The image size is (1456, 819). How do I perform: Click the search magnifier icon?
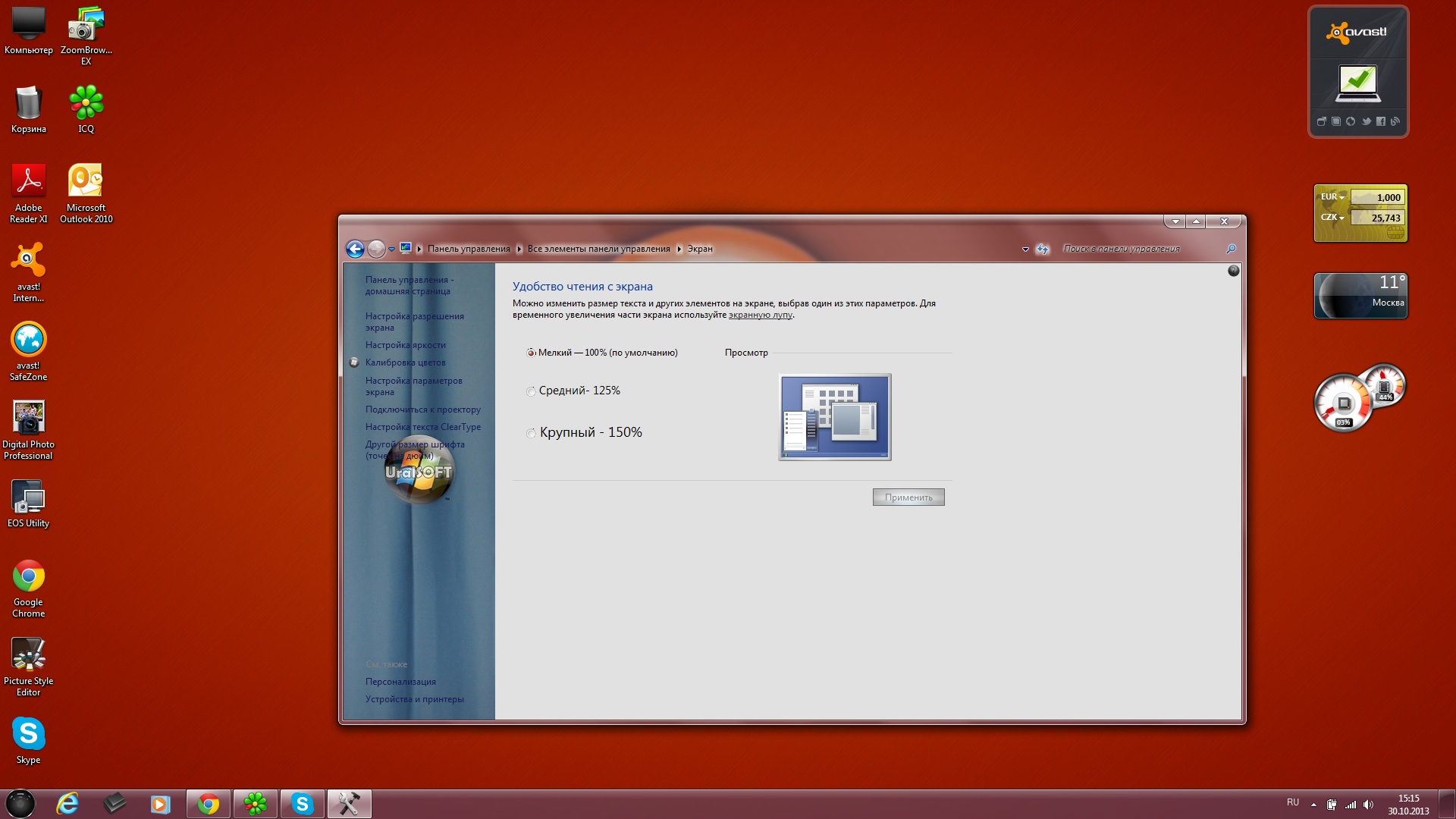(x=1231, y=249)
